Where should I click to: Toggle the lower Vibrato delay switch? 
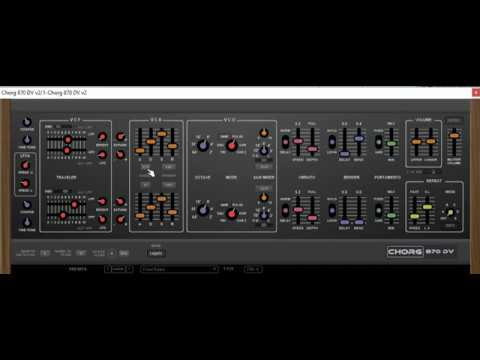pos(285,210)
